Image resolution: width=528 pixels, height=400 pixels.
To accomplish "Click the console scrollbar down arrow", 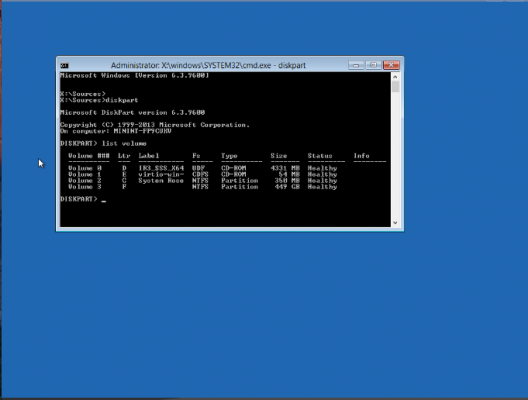I will (395, 223).
